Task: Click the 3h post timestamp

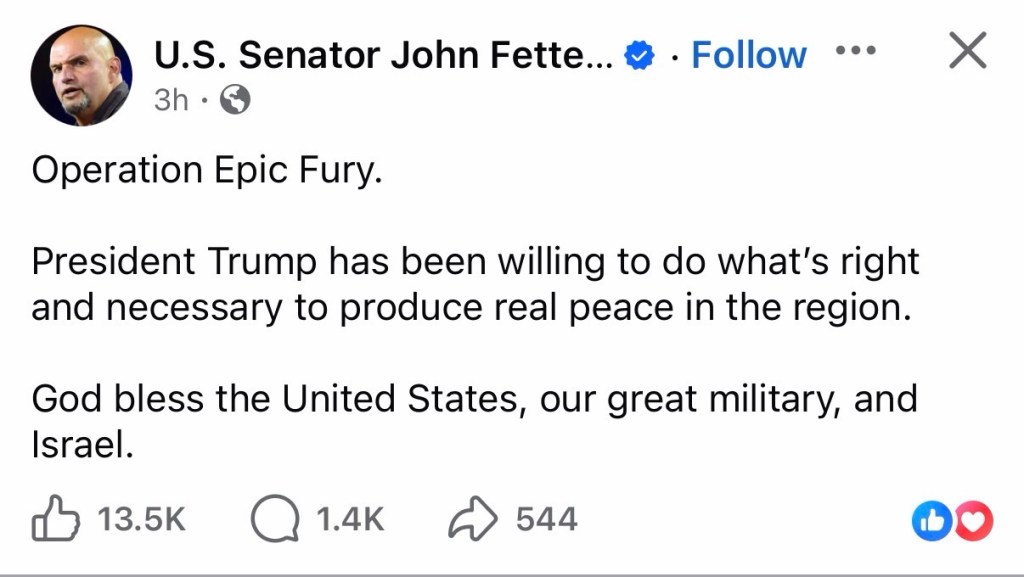Action: pyautogui.click(x=170, y=100)
